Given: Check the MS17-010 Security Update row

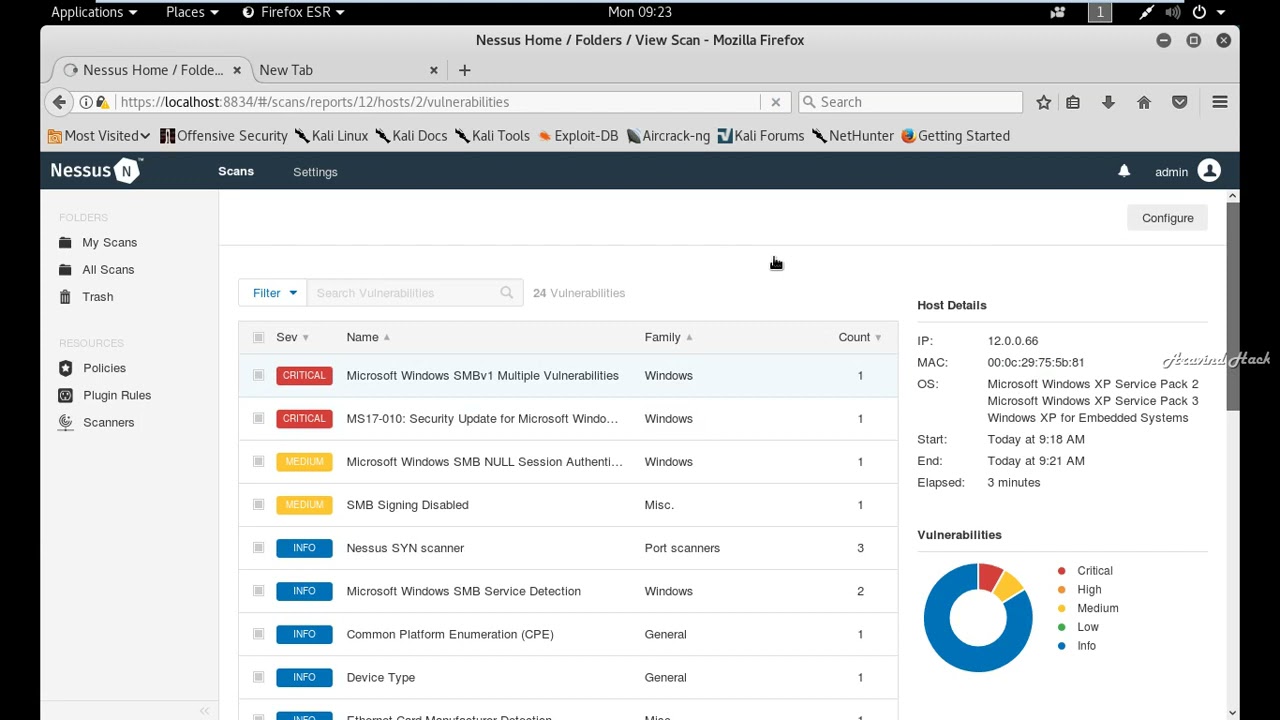Looking at the screenshot, I should (x=258, y=418).
